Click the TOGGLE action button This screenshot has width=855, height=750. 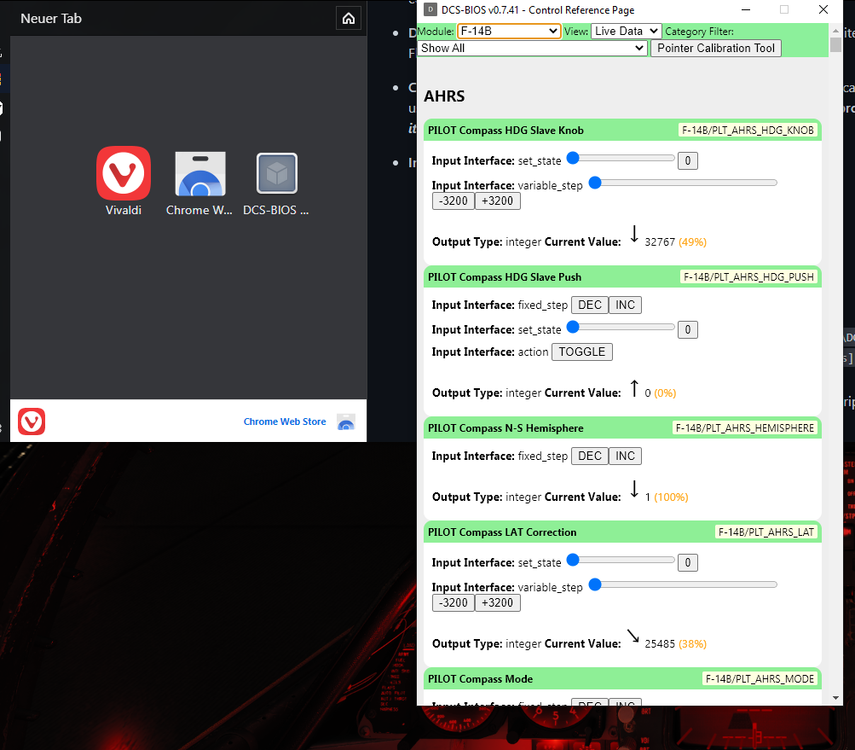pos(582,352)
